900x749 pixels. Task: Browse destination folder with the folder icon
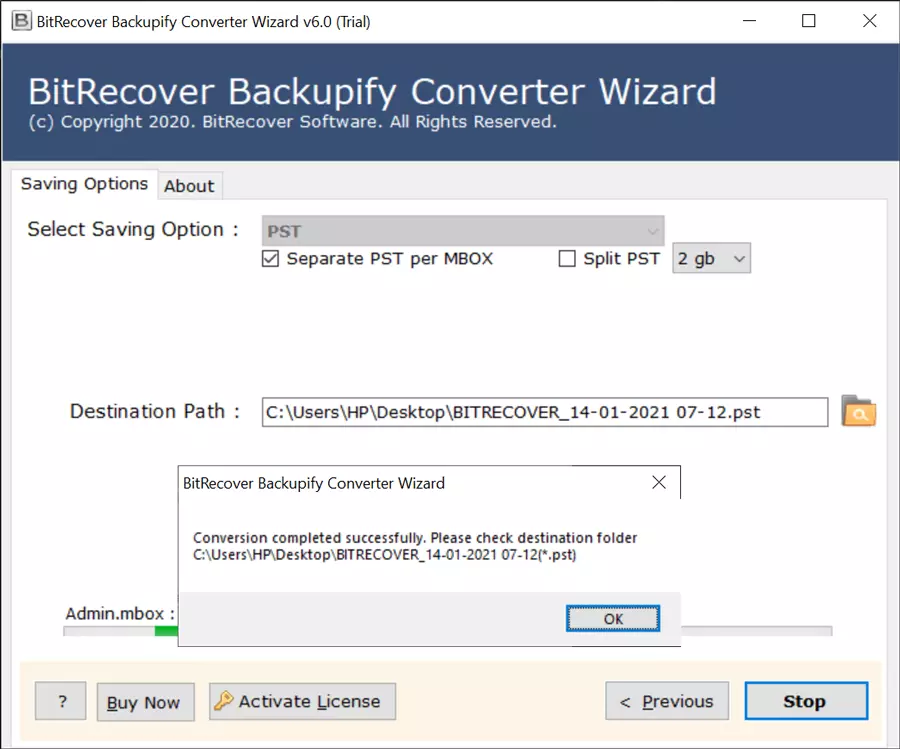coord(858,411)
